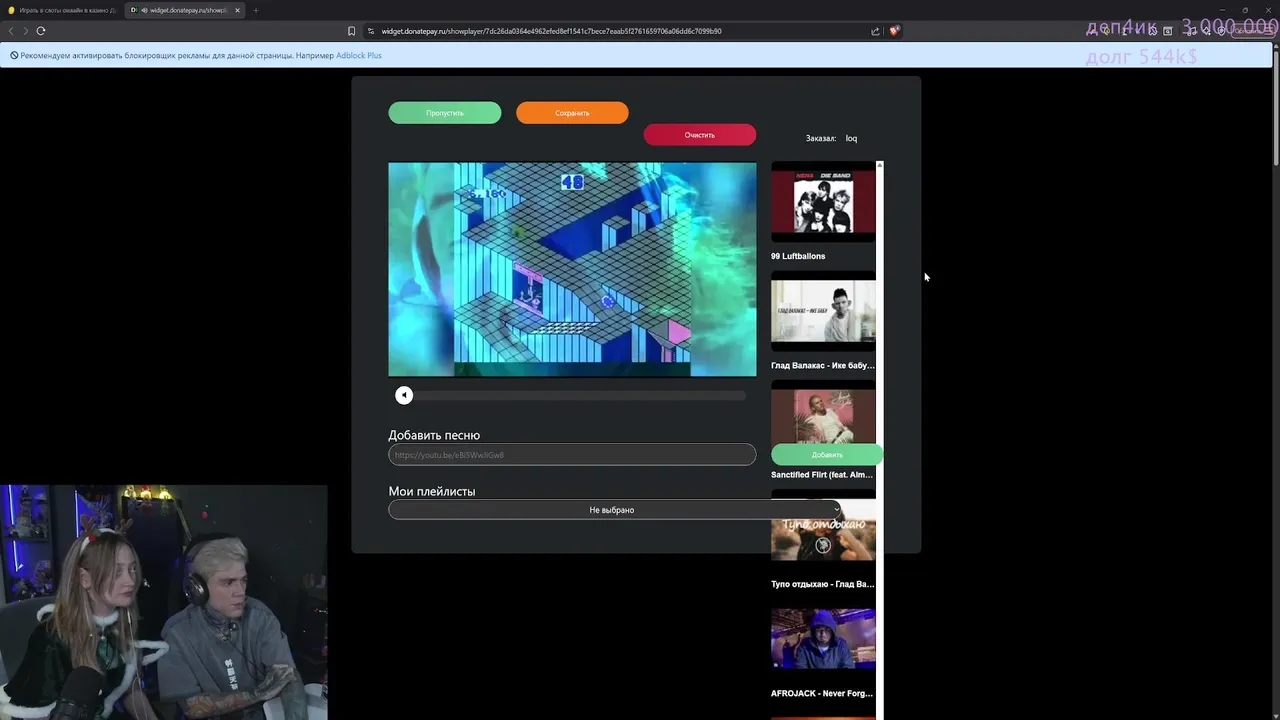1280x720 pixels.
Task: Switch to the casino slots tab
Action: point(62,10)
